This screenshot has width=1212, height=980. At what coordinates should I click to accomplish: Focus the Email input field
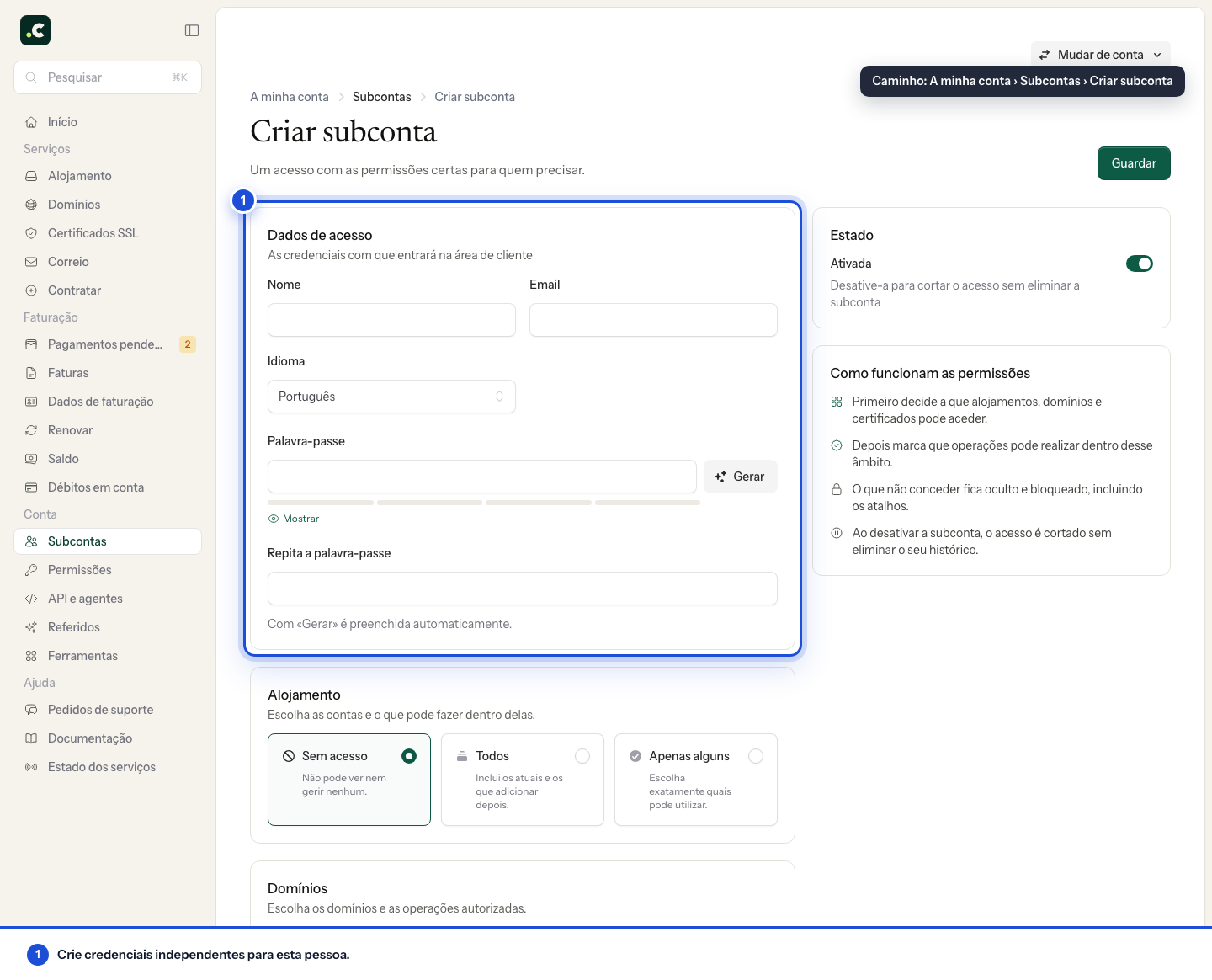click(x=653, y=320)
